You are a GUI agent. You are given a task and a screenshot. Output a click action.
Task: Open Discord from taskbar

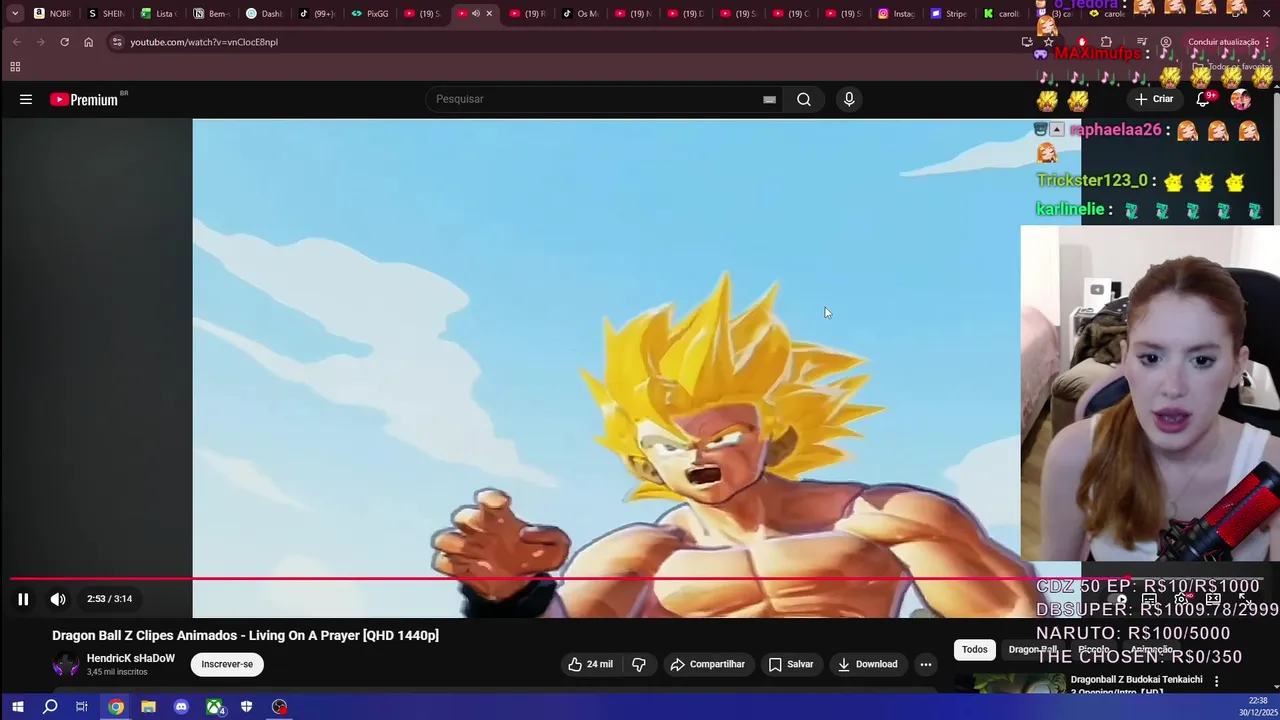point(181,707)
